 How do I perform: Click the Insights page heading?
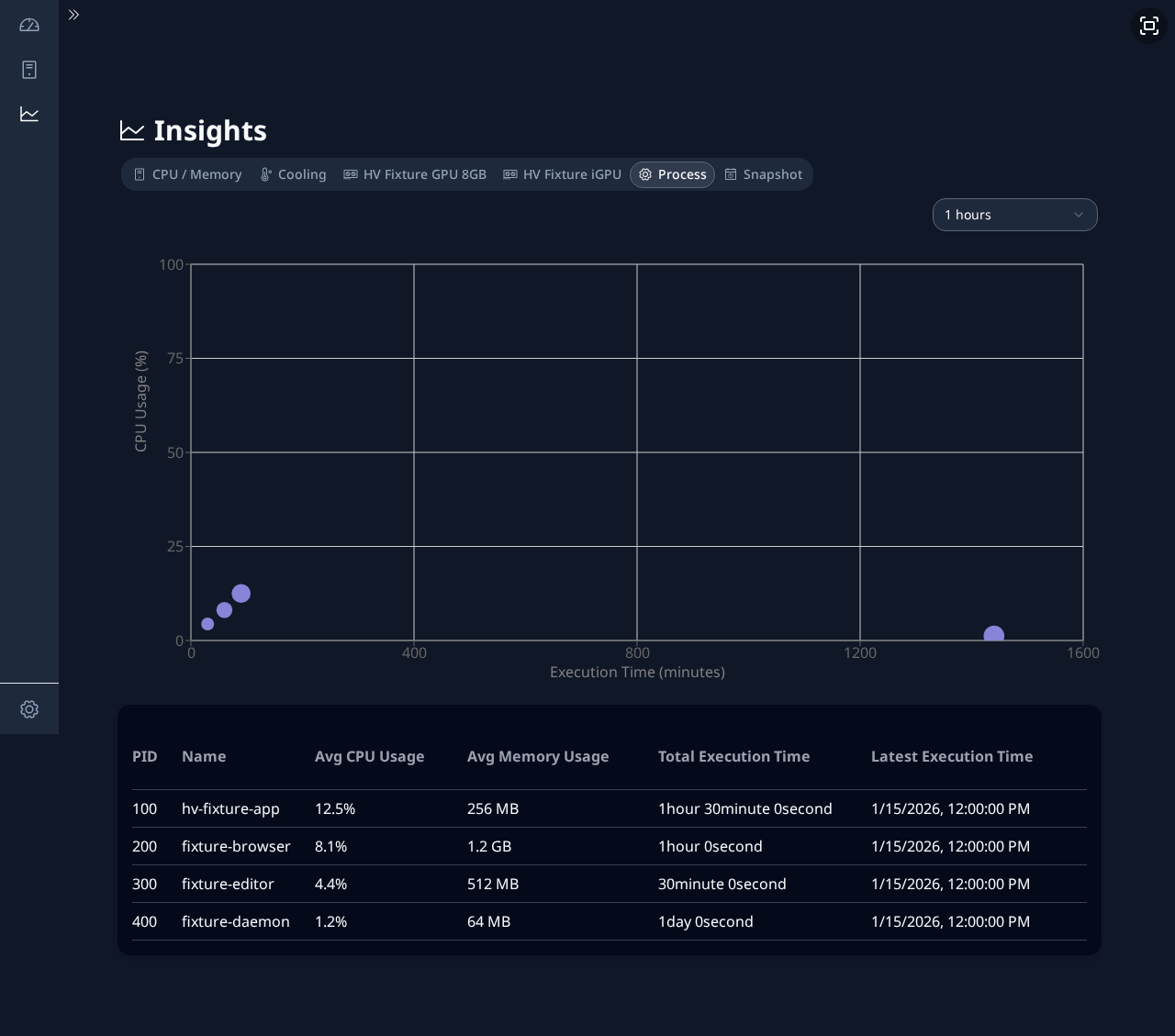210,130
